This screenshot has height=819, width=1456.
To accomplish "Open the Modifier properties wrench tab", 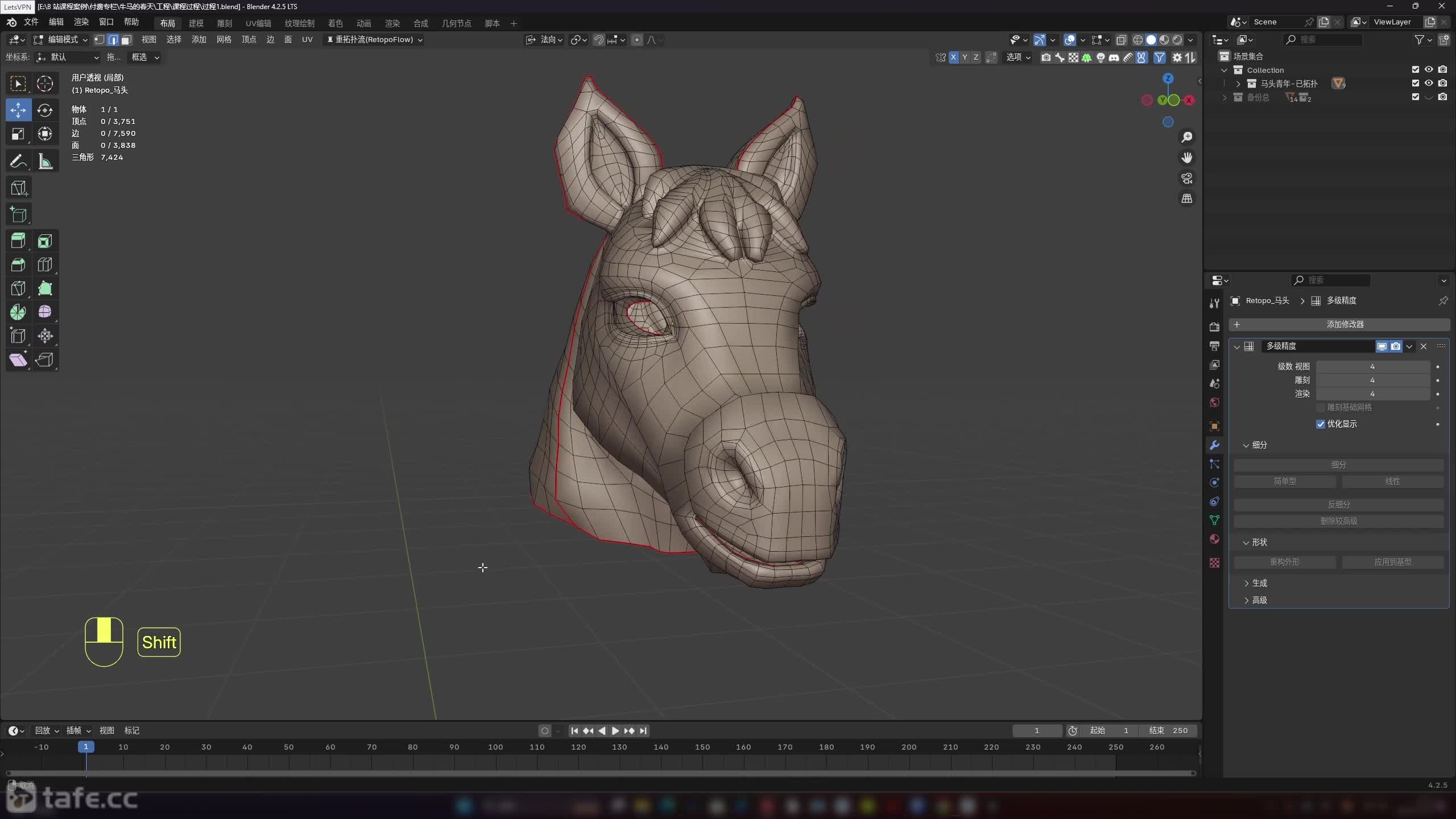I will coord(1214,445).
